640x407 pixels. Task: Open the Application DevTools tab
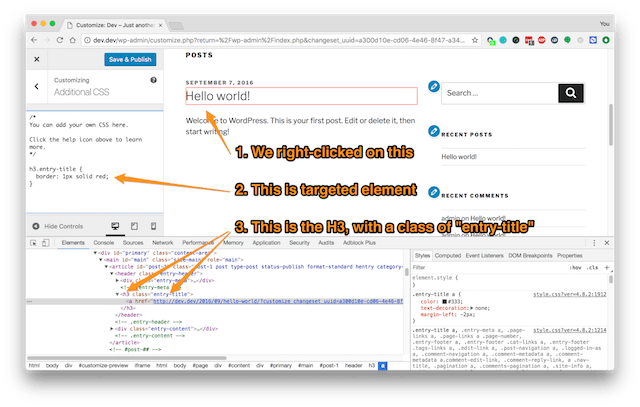coord(266,242)
